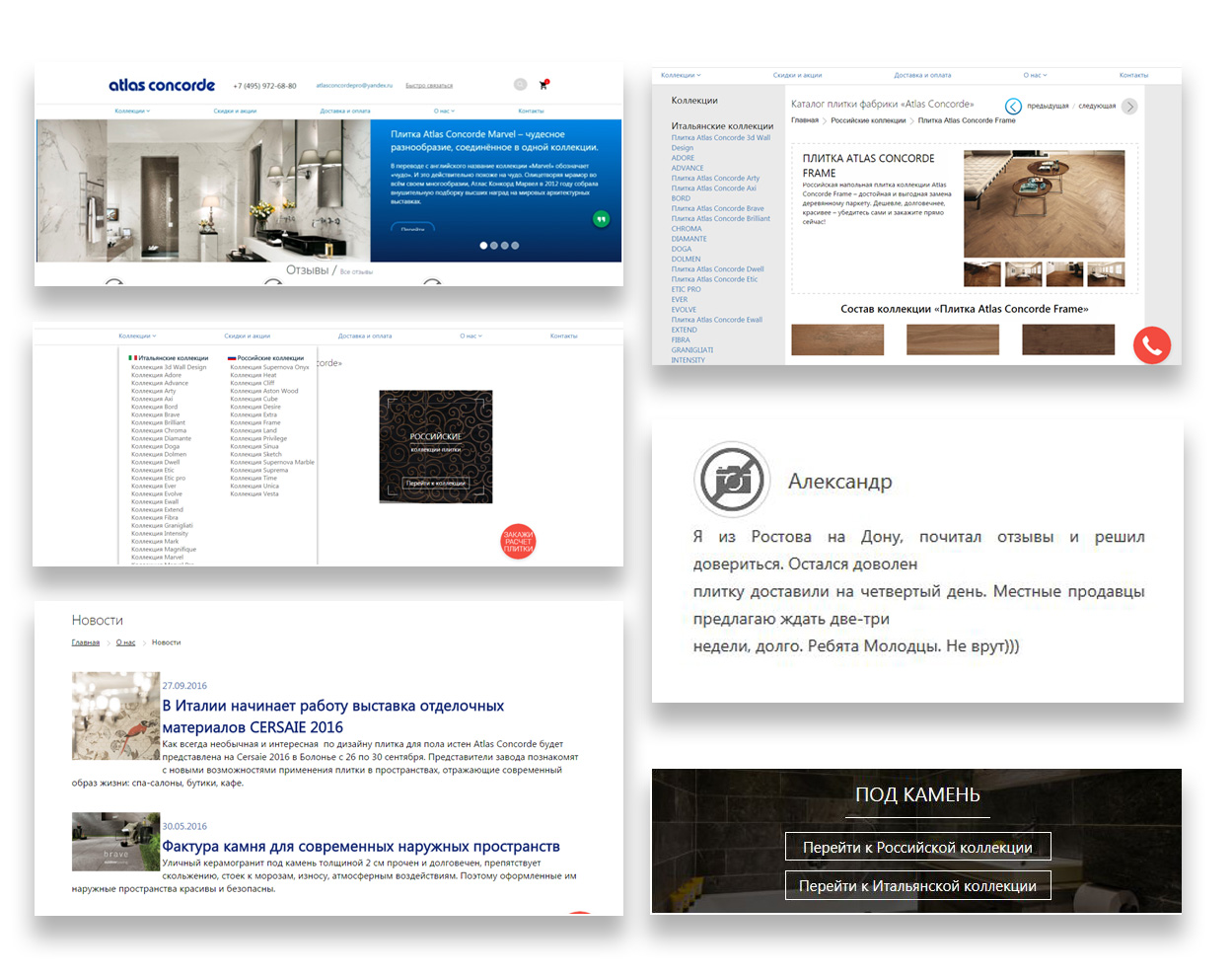The height and width of the screenshot is (977, 1232).
Task: Go to previous collection with the blue arrow circle
Action: pos(1013,107)
